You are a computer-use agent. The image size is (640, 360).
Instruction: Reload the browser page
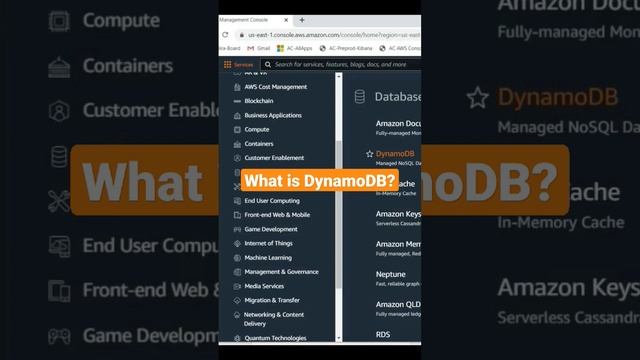pos(225,35)
